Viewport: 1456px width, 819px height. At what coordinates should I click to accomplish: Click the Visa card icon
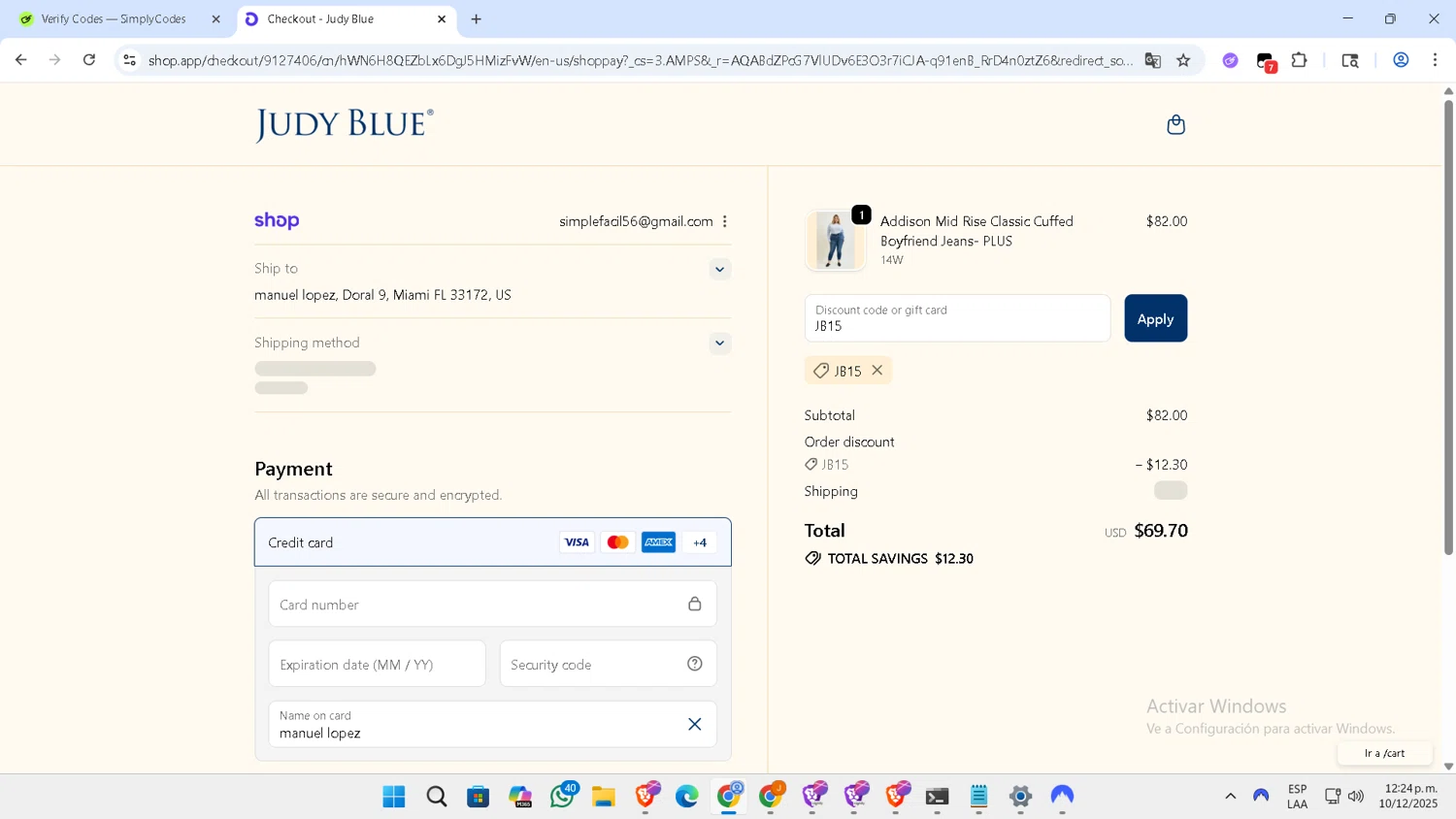577,542
